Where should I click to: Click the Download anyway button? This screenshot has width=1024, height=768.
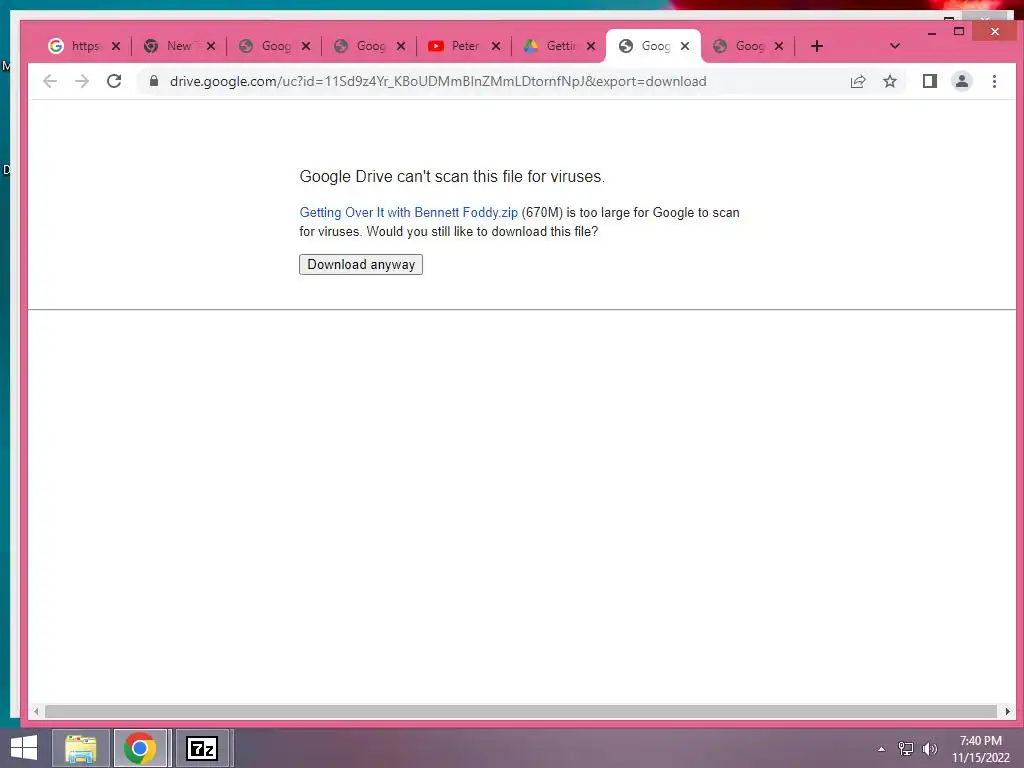(360, 264)
